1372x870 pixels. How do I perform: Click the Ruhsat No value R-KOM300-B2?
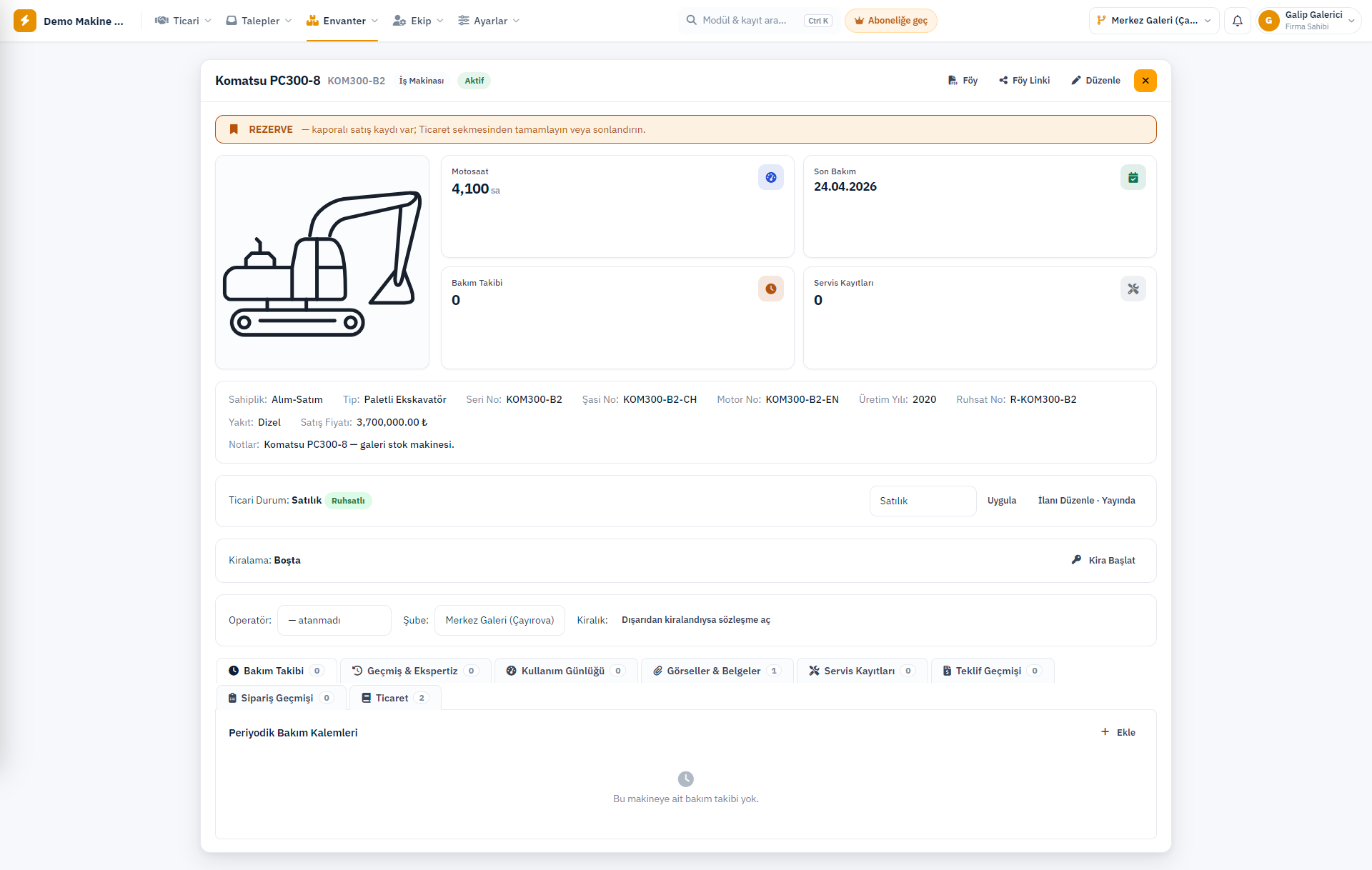(1043, 399)
